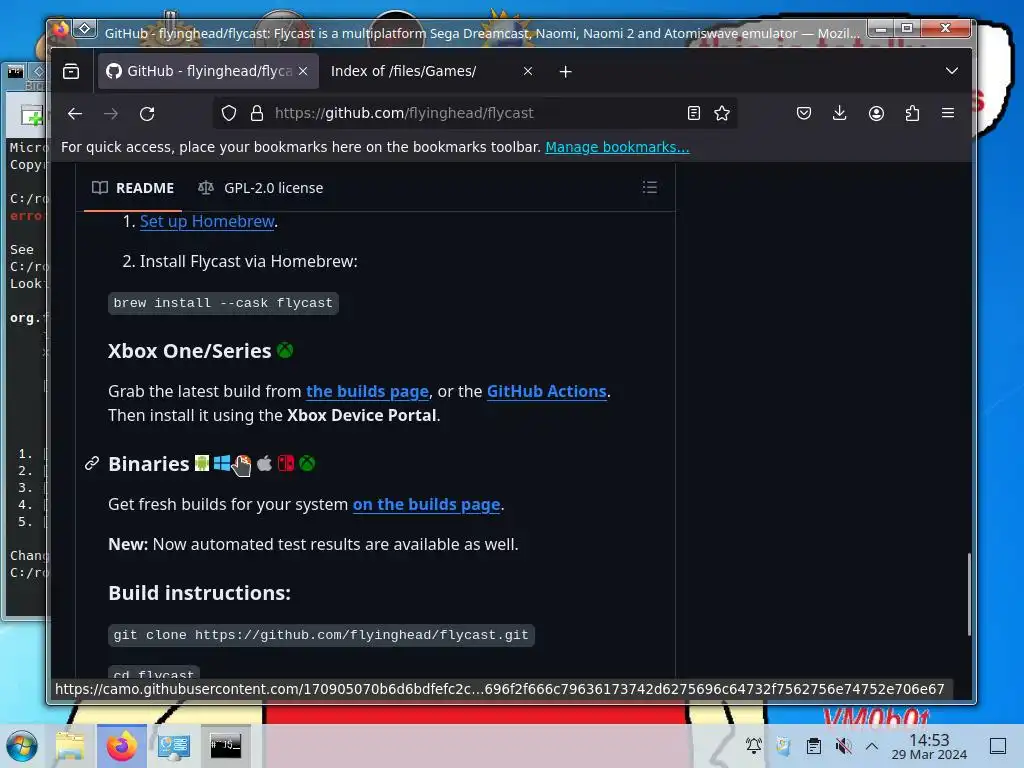This screenshot has width=1024, height=768.
Task: Open a new tab with plus button
Action: [x=566, y=71]
